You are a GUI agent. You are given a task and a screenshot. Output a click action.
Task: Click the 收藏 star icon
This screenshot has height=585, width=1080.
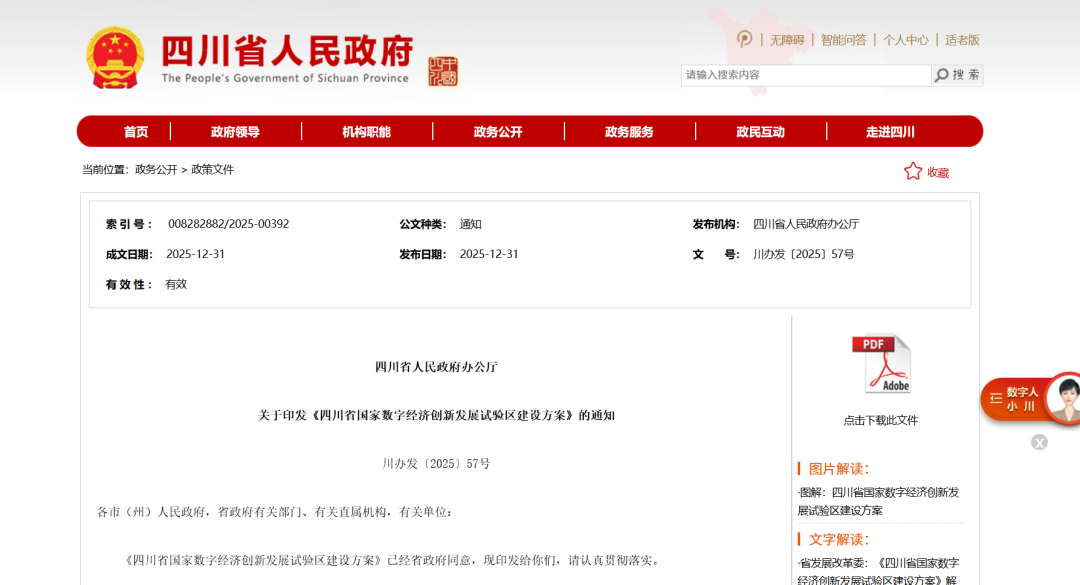point(913,172)
